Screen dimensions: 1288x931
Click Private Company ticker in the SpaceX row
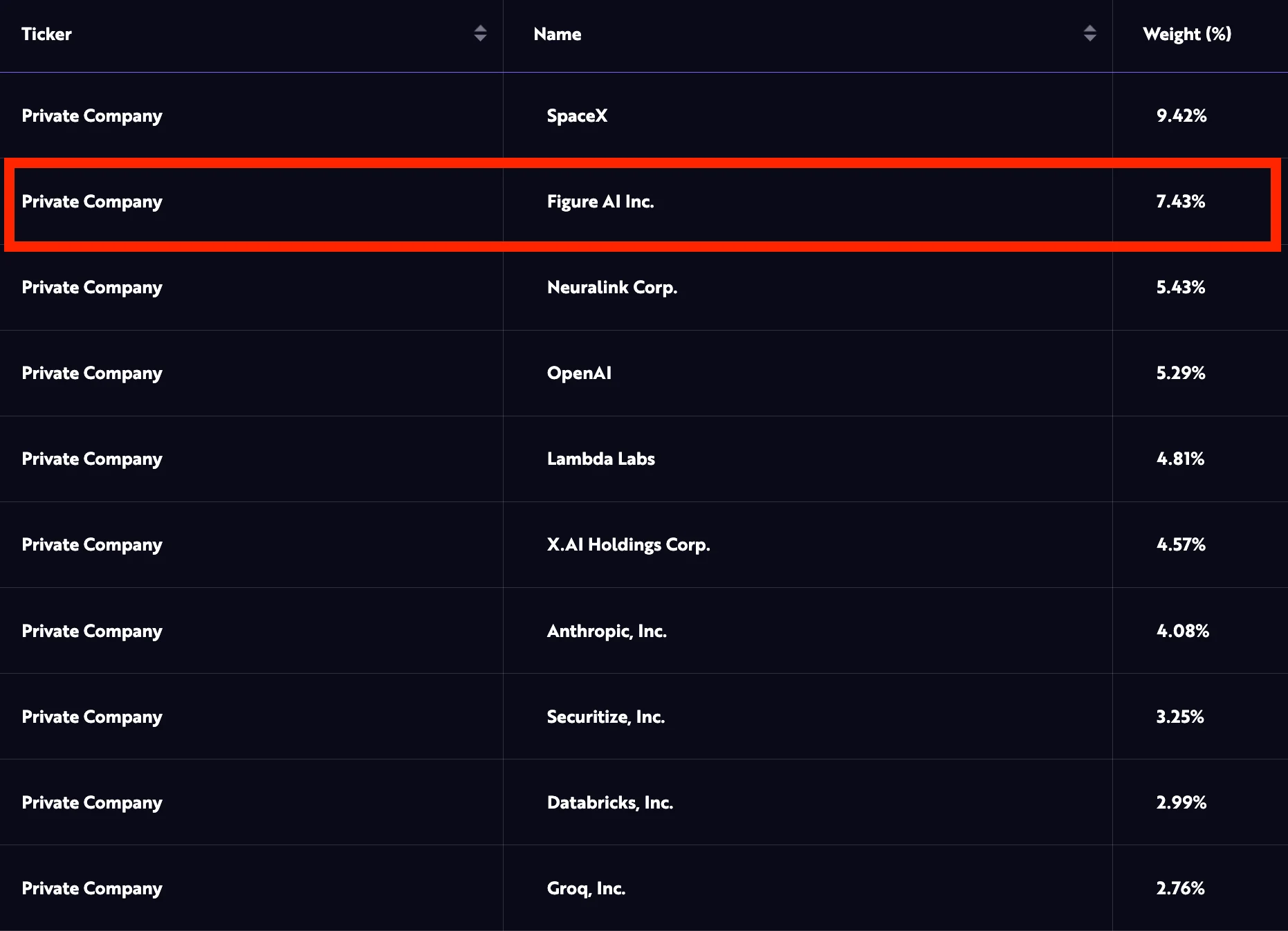click(x=92, y=116)
